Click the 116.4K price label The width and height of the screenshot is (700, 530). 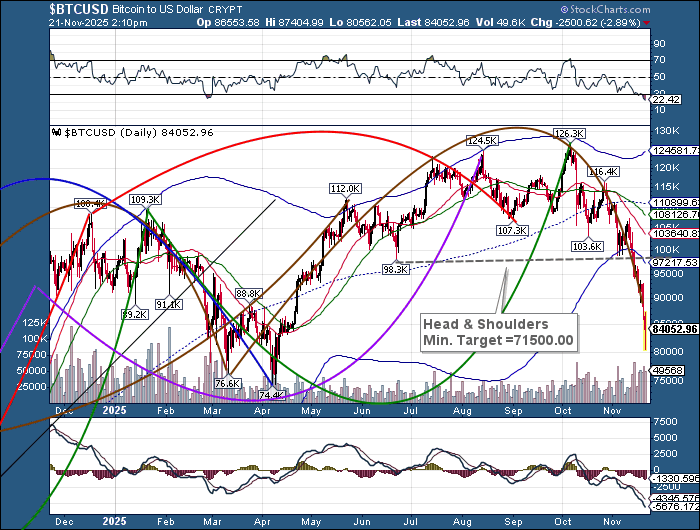coord(603,172)
